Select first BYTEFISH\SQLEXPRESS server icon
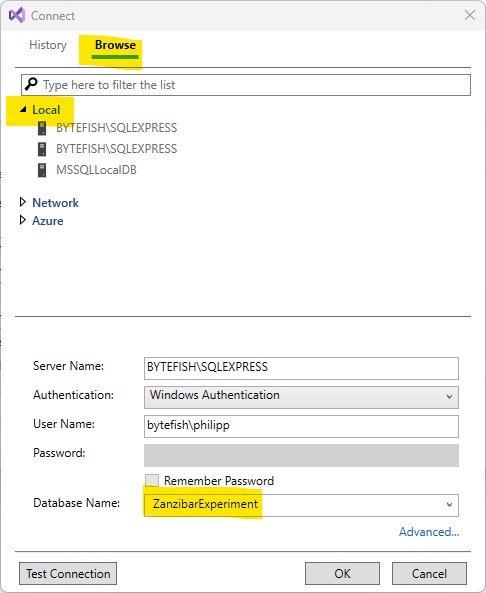 click(x=42, y=128)
